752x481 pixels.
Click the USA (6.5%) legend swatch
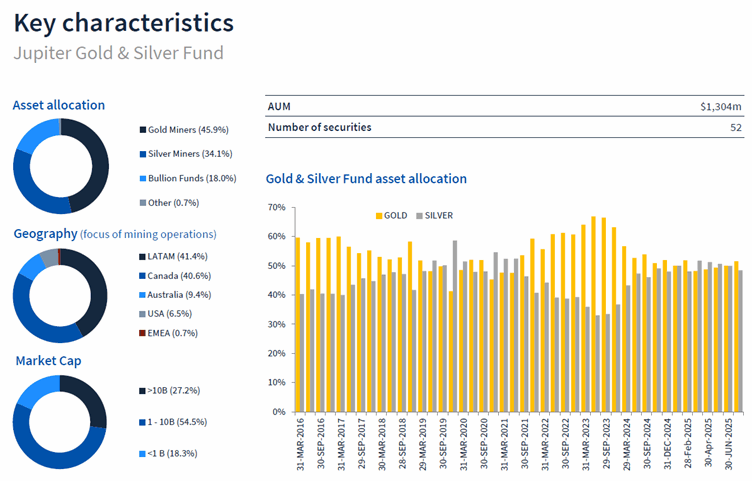coord(143,313)
